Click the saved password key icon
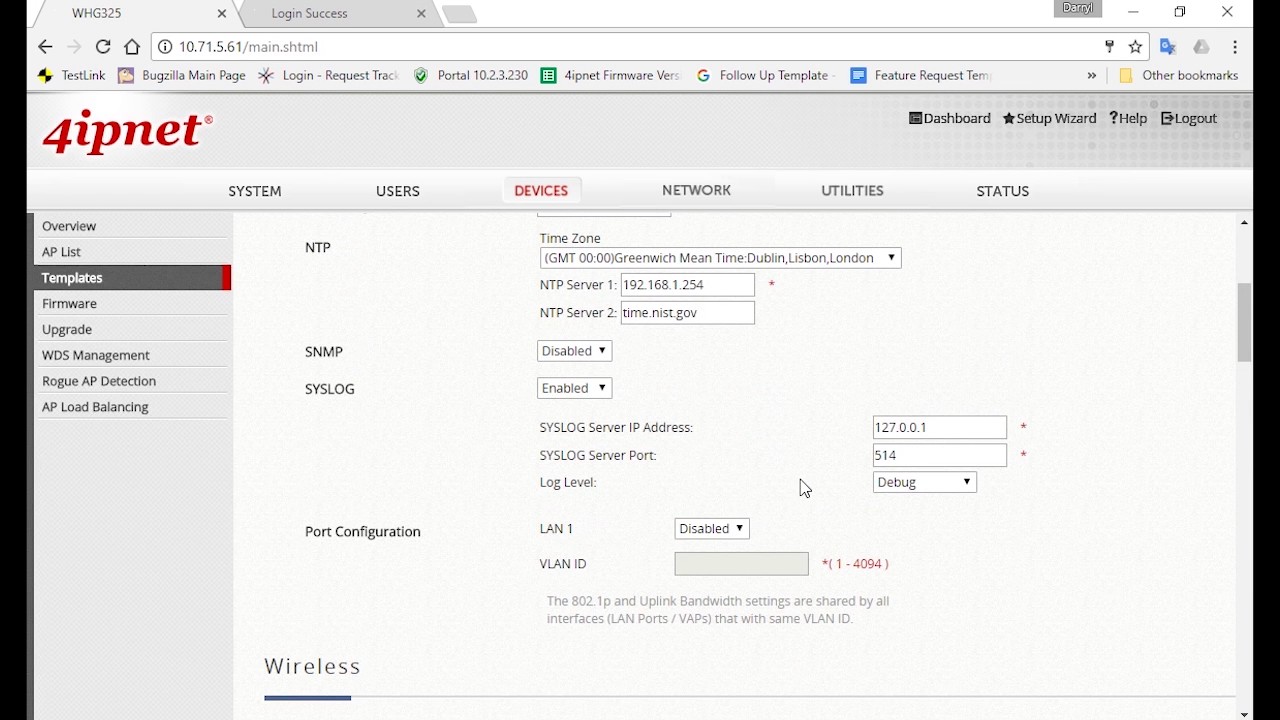Image resolution: width=1280 pixels, height=720 pixels. coord(1109,47)
